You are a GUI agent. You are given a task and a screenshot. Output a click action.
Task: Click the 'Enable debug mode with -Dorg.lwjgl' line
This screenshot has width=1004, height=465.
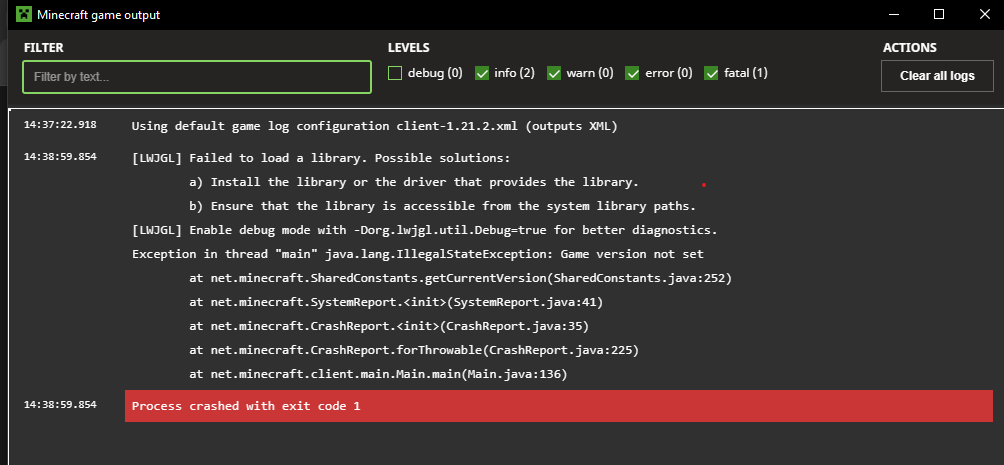click(425, 230)
